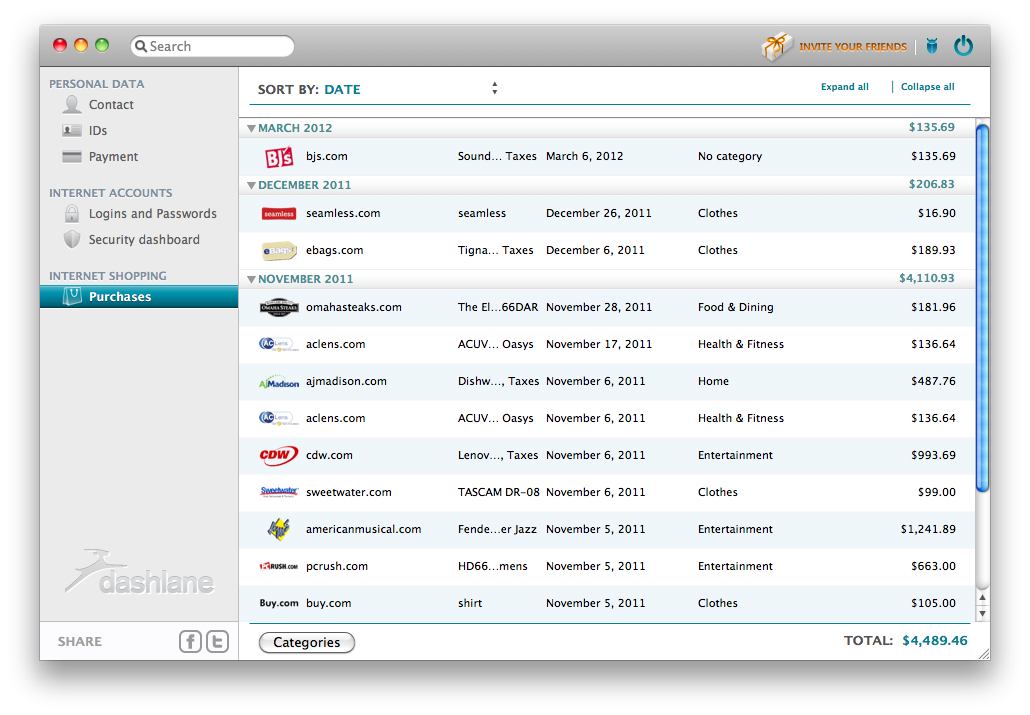This screenshot has width=1030, height=715.
Task: Select the buy.com purchase row
Action: pyautogui.click(x=607, y=603)
